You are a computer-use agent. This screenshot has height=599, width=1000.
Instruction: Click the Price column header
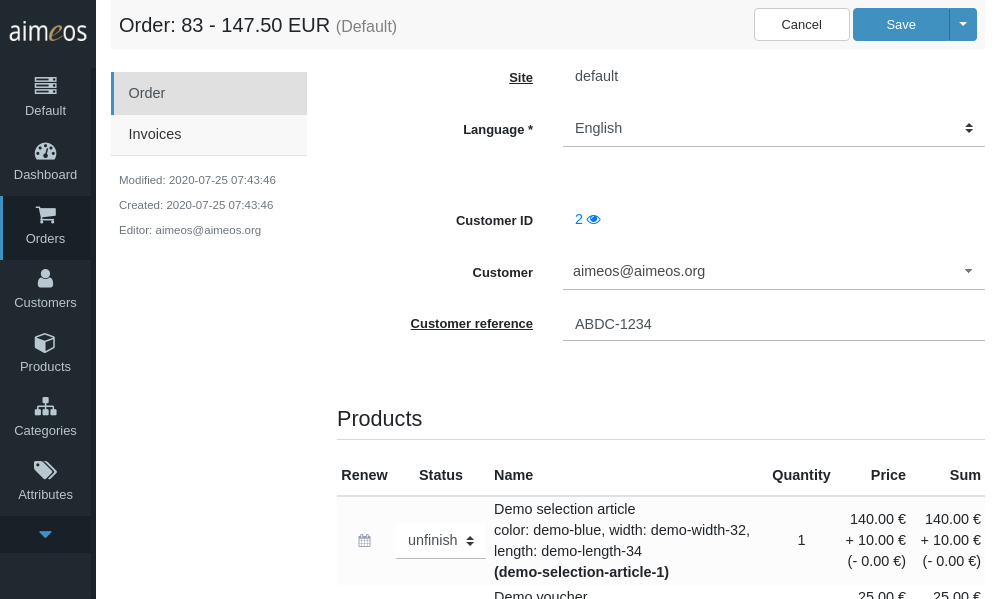(888, 475)
